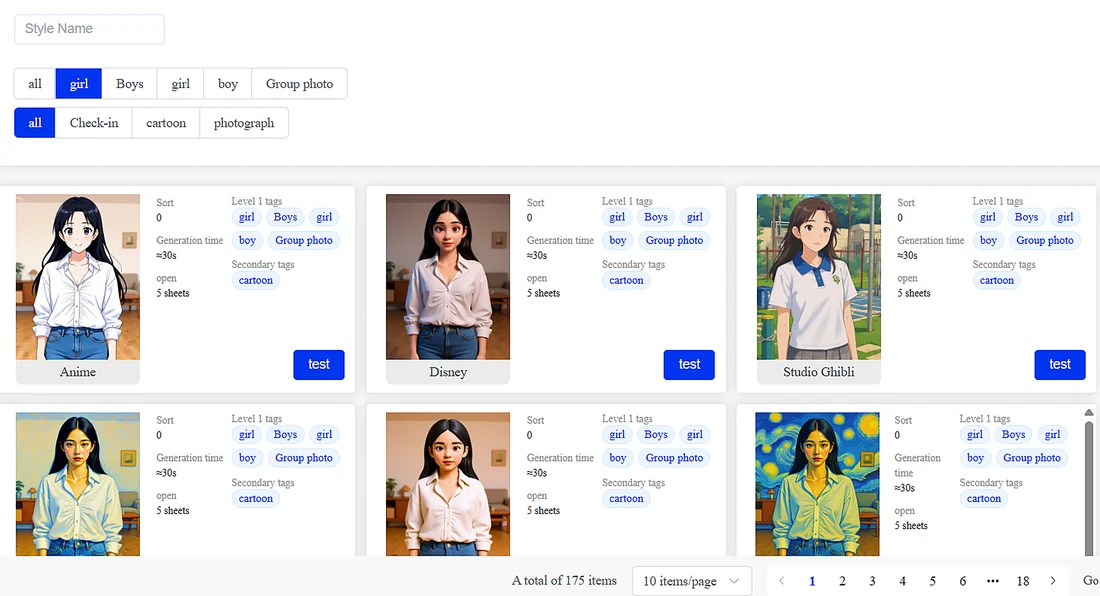Select the 'Boys' filter tab
Image resolution: width=1100 pixels, height=596 pixels.
pyautogui.click(x=130, y=83)
